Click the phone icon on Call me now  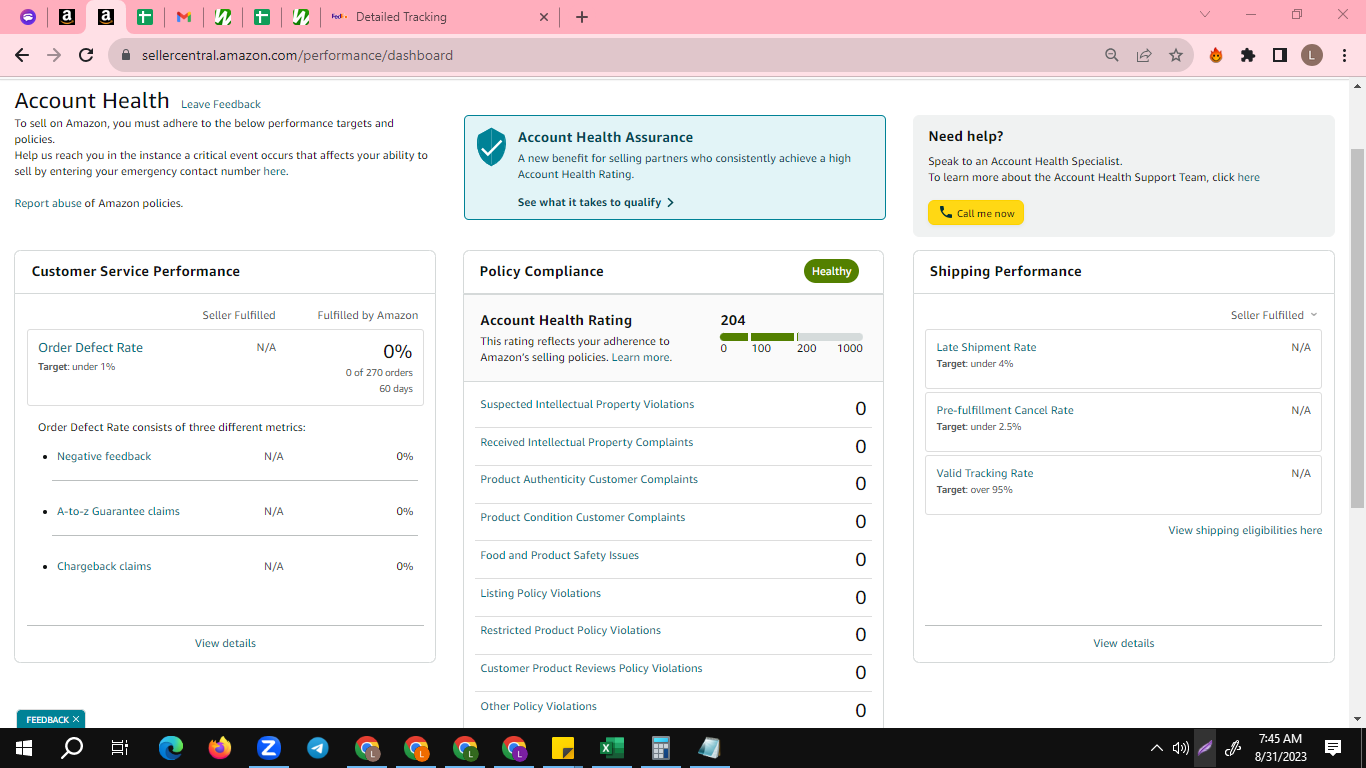(945, 212)
